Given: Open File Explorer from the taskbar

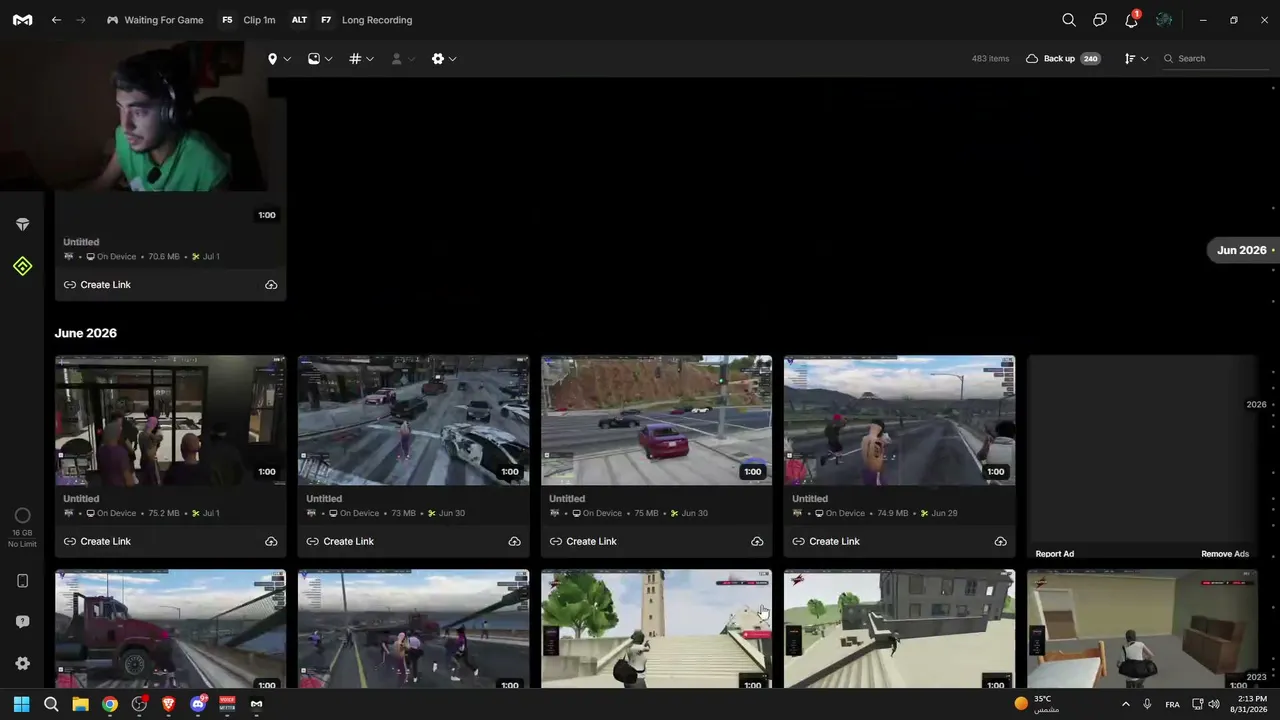Looking at the screenshot, I should [80, 704].
